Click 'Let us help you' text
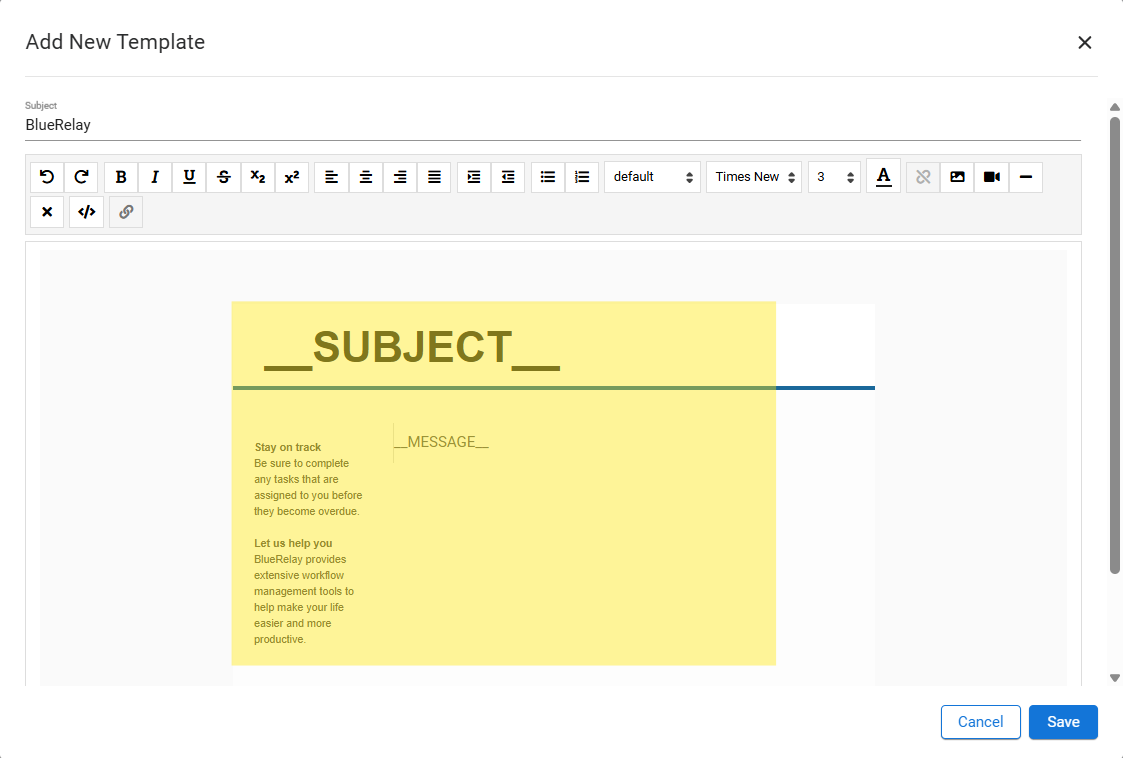The width and height of the screenshot is (1123, 758). 293,543
